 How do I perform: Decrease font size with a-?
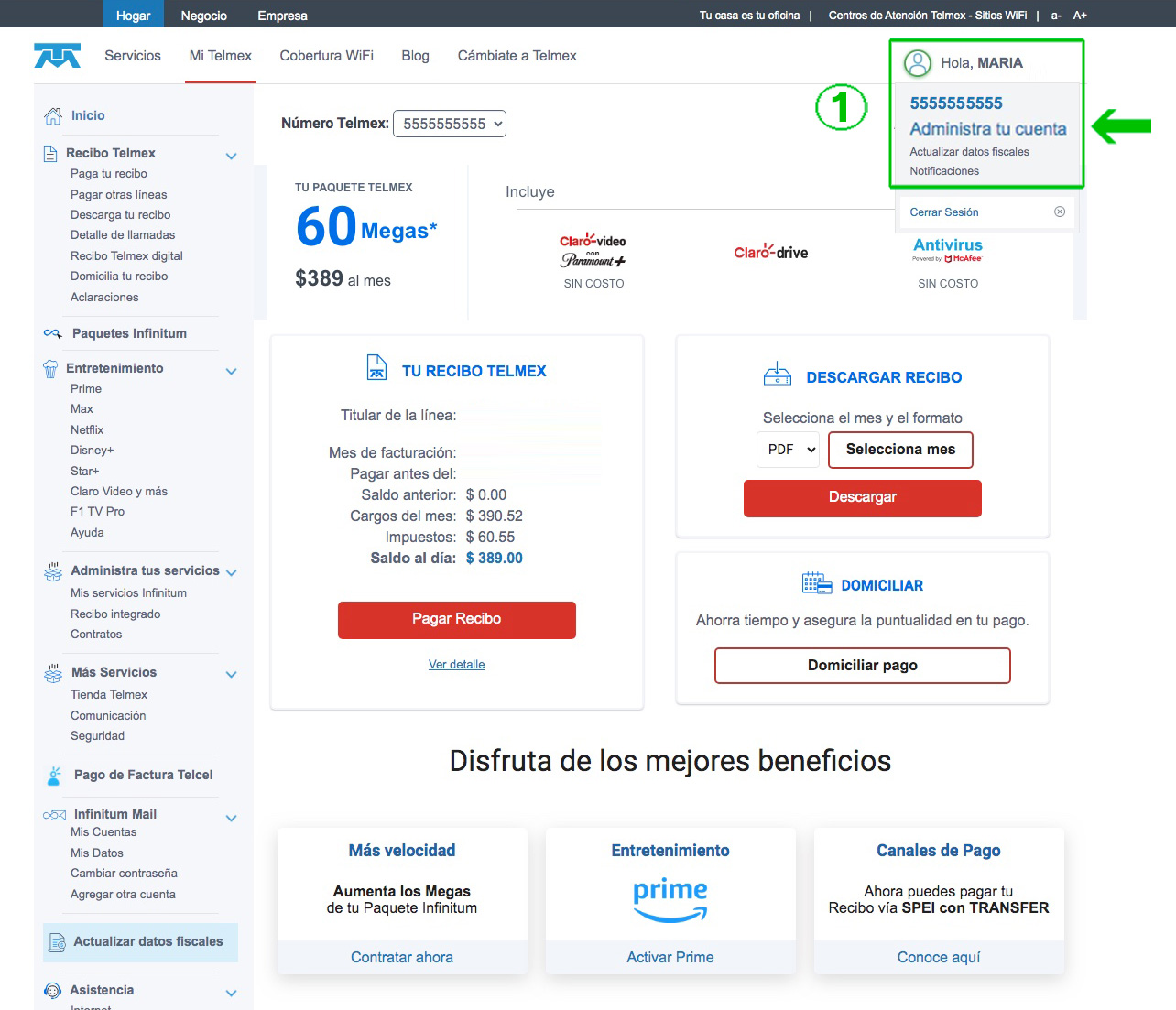(x=1056, y=15)
